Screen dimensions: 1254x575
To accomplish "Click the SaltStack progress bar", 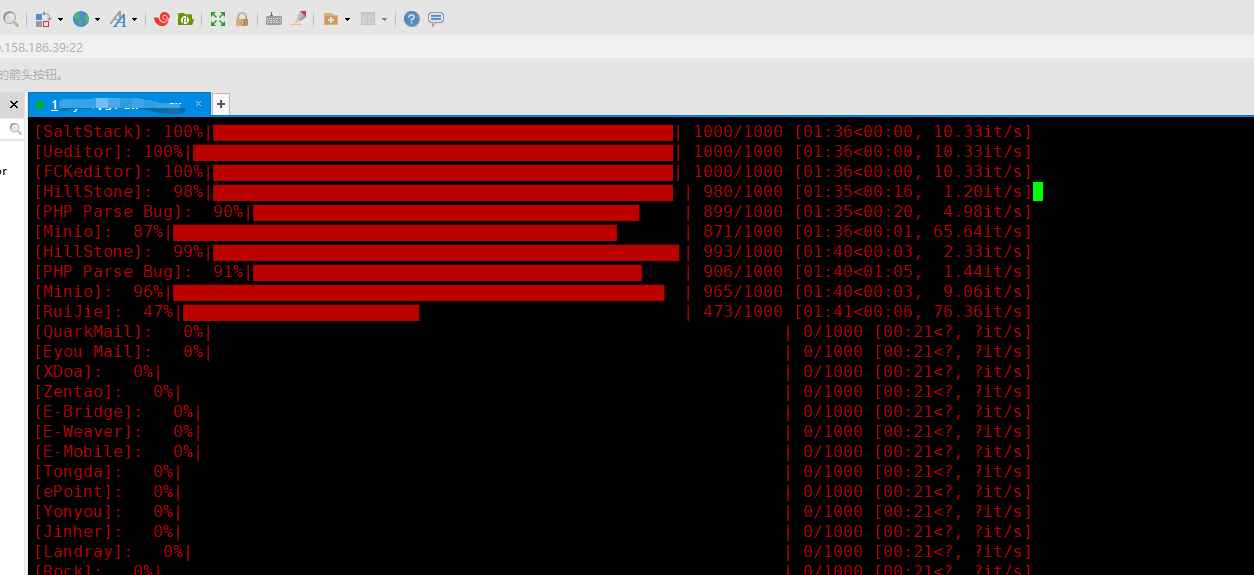I will (443, 132).
